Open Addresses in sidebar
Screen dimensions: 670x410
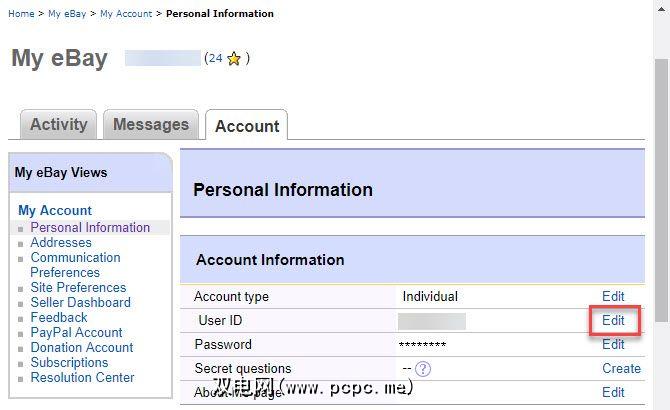(61, 242)
